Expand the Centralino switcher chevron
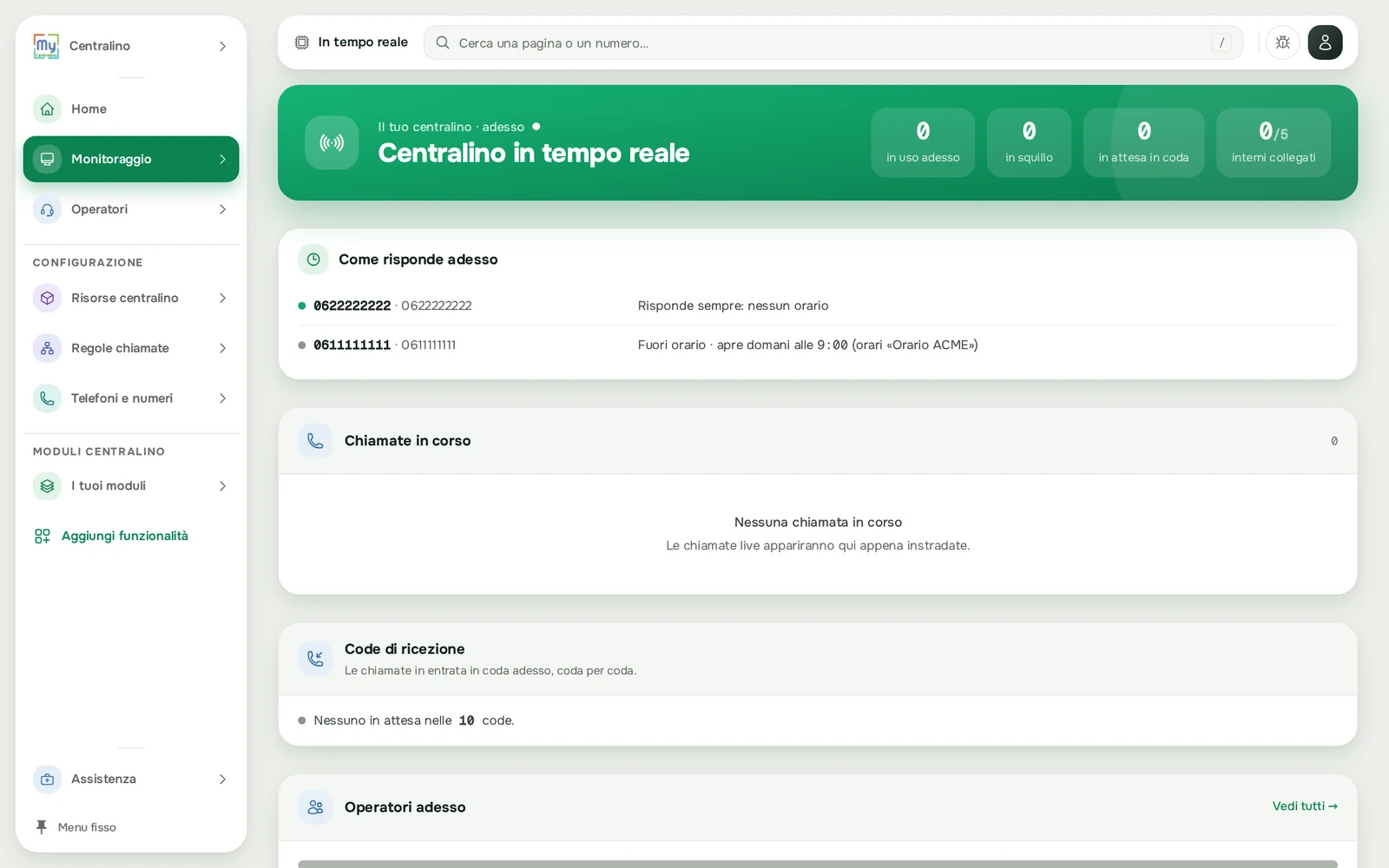The image size is (1389, 868). click(x=222, y=46)
